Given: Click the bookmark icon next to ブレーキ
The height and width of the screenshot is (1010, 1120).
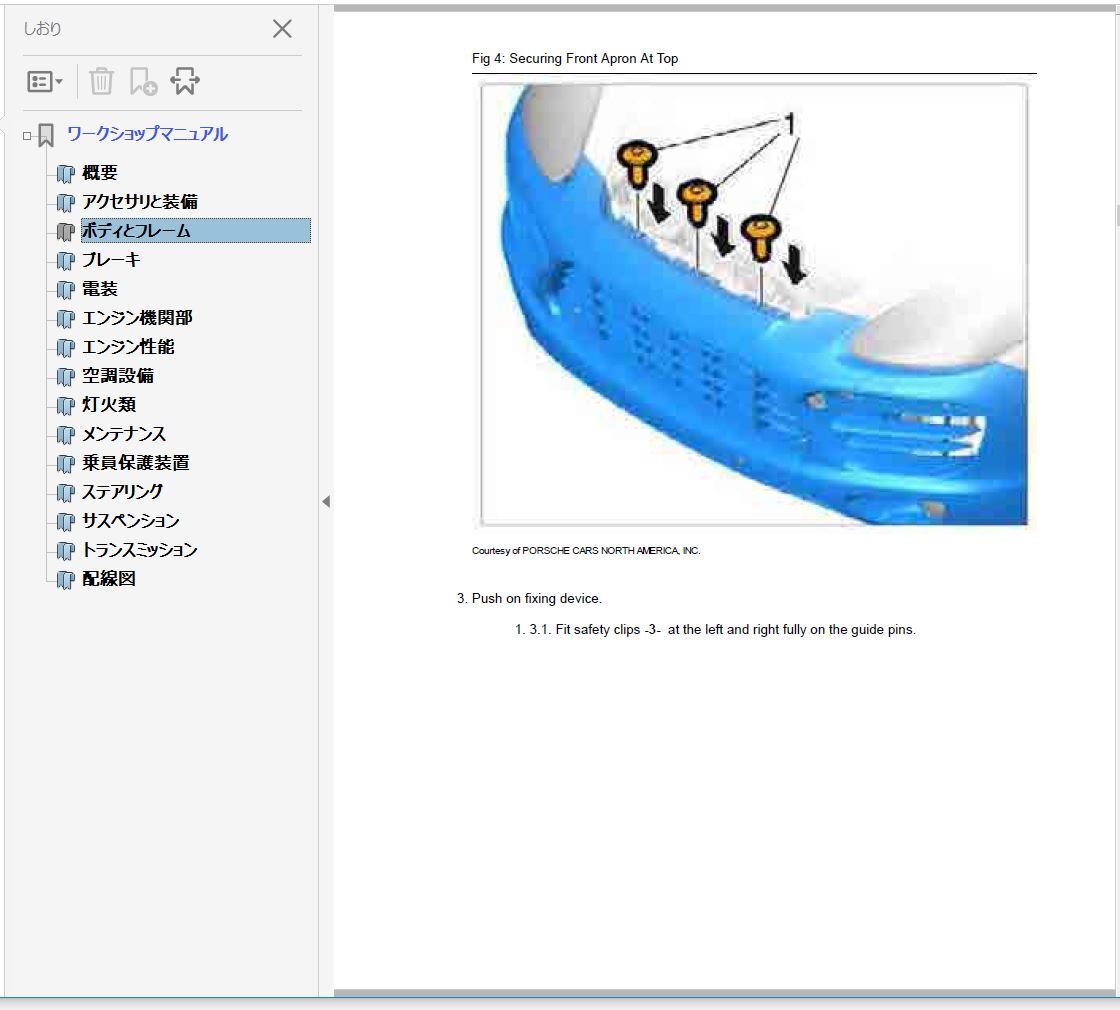Looking at the screenshot, I should [x=66, y=261].
